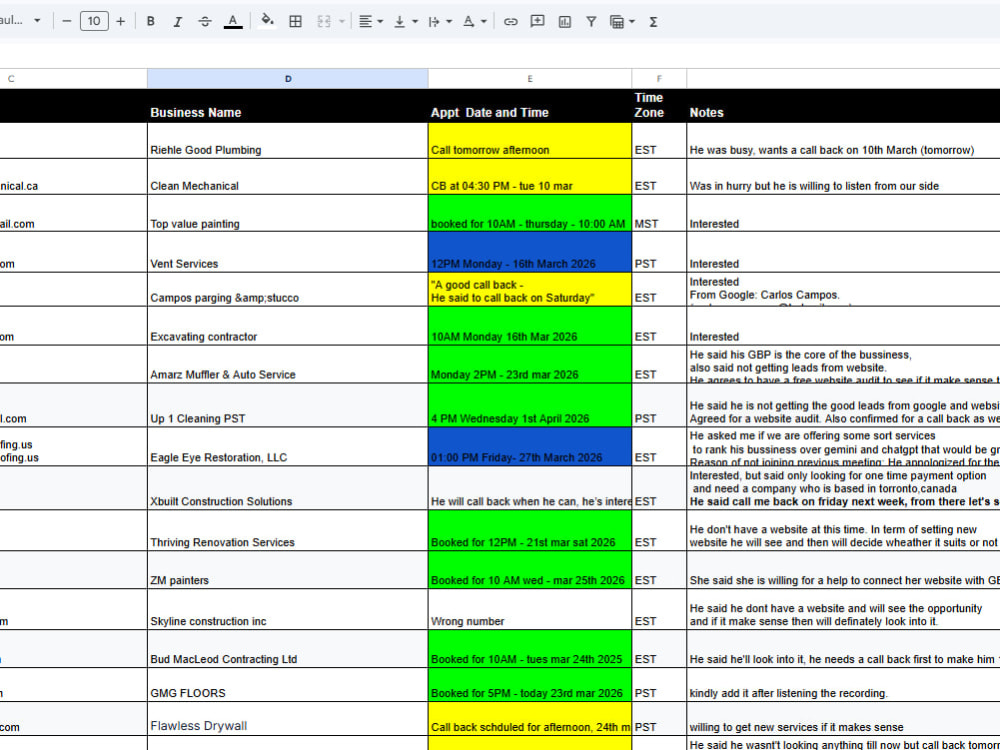1000x750 pixels.
Task: Select the Clean Mechanical cell
Action: [x=288, y=177]
